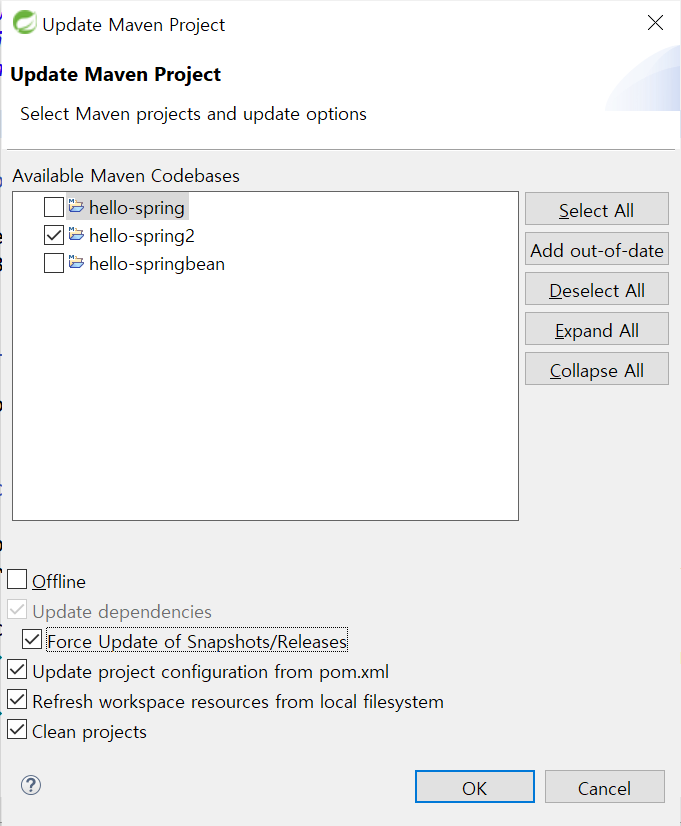Close the dialog with the X button
The width and height of the screenshot is (681, 826).
pyautogui.click(x=655, y=23)
